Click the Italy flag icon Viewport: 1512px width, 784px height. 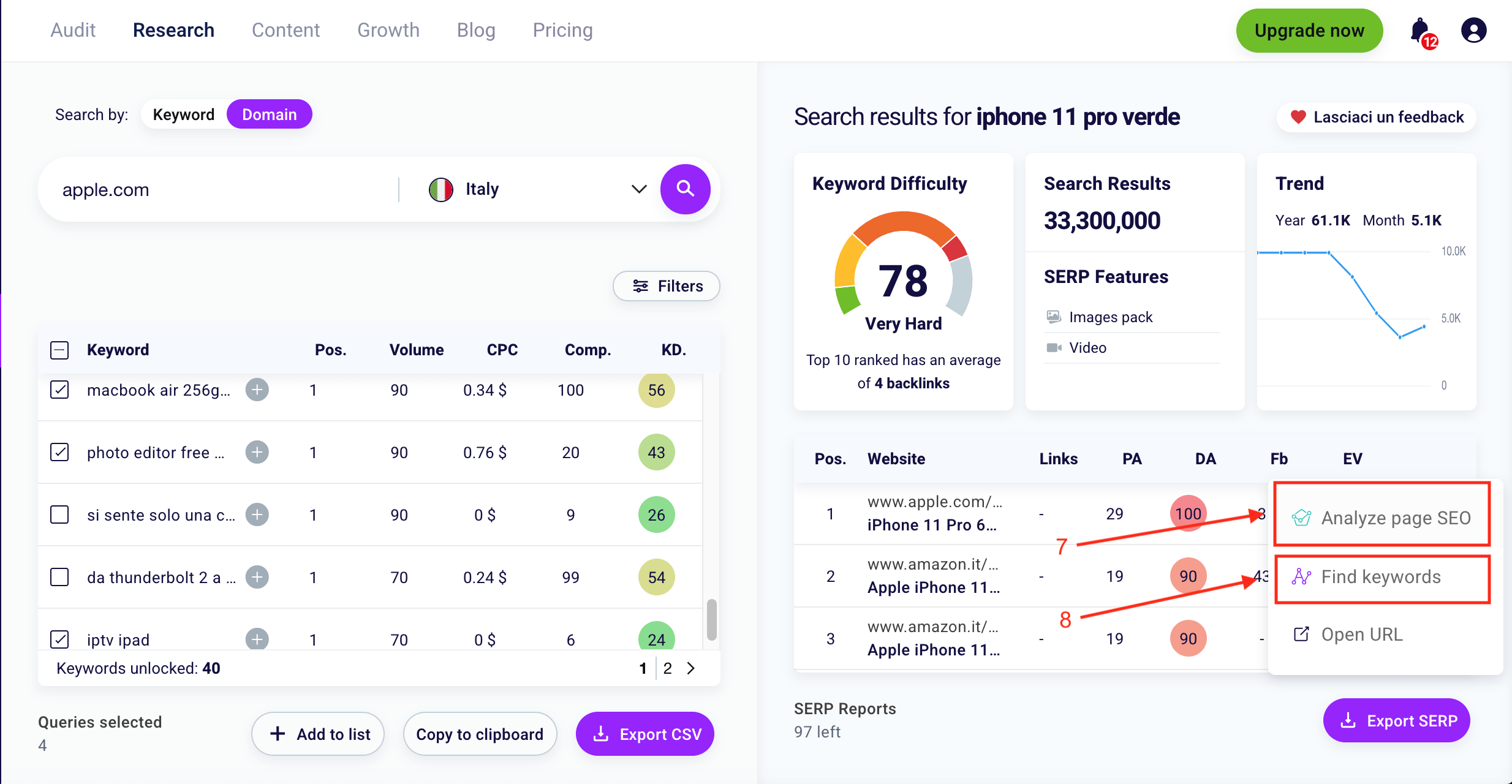tap(440, 189)
